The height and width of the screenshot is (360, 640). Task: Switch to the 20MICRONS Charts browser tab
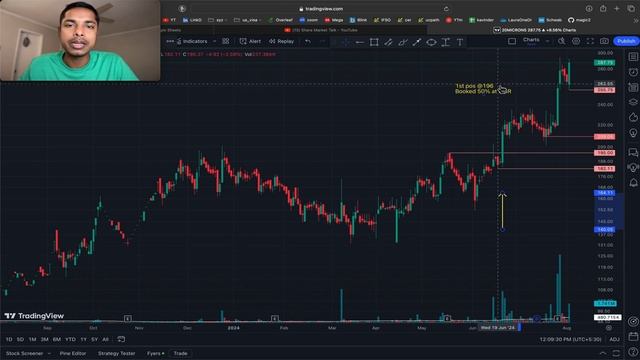click(x=535, y=30)
